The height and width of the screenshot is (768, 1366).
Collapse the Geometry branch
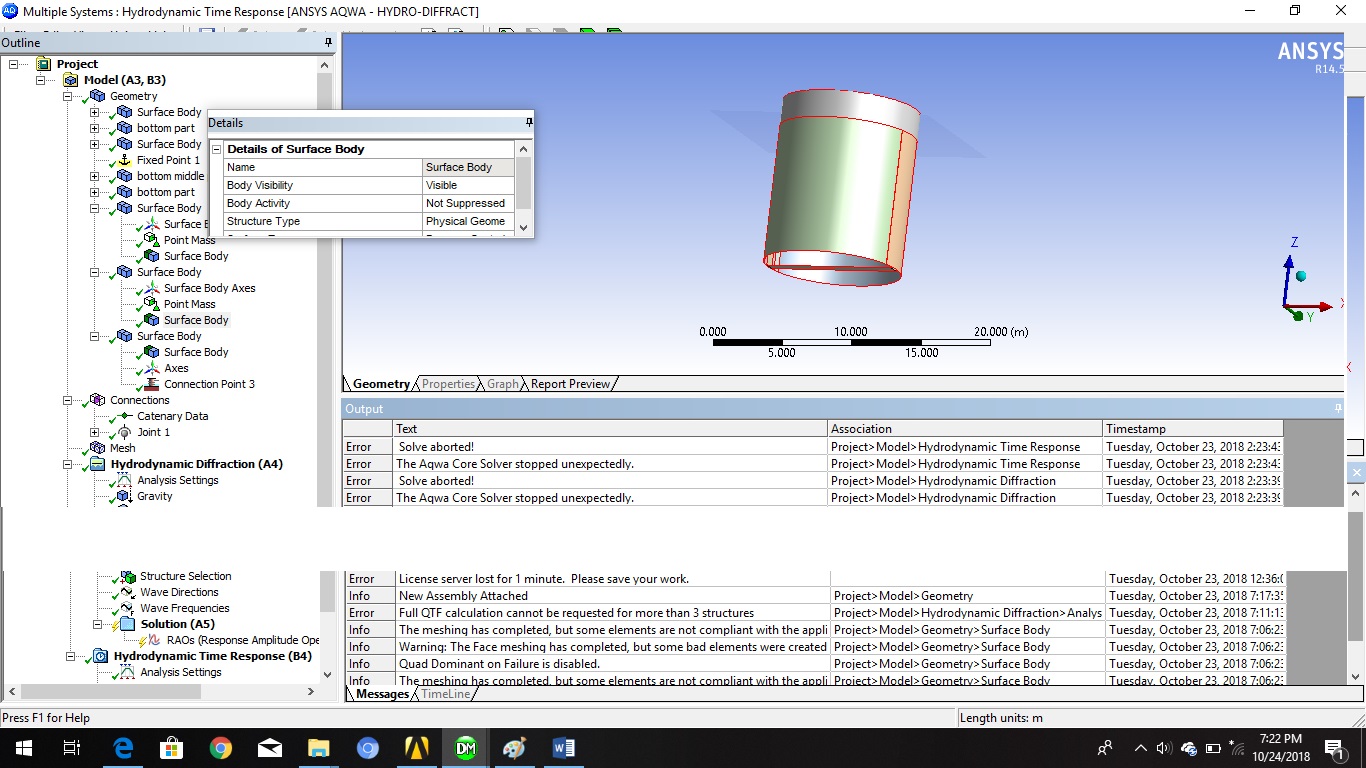(x=67, y=96)
